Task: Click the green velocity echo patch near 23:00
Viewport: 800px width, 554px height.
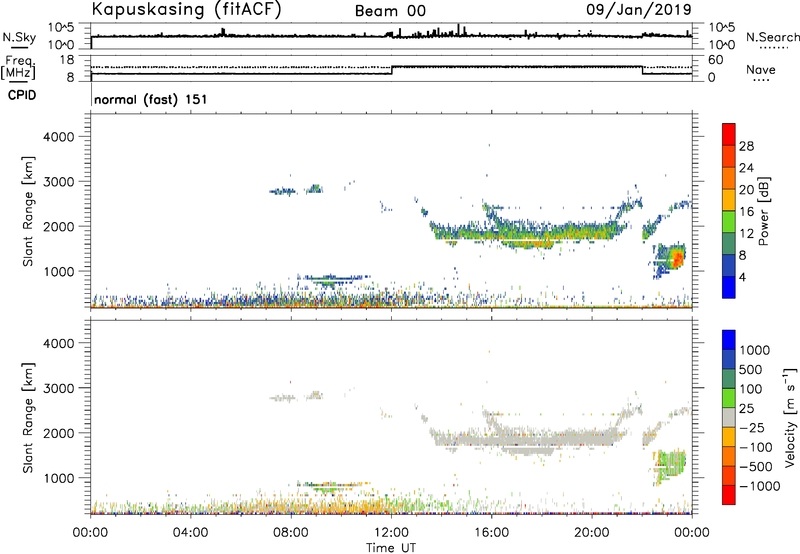Action: [671, 465]
